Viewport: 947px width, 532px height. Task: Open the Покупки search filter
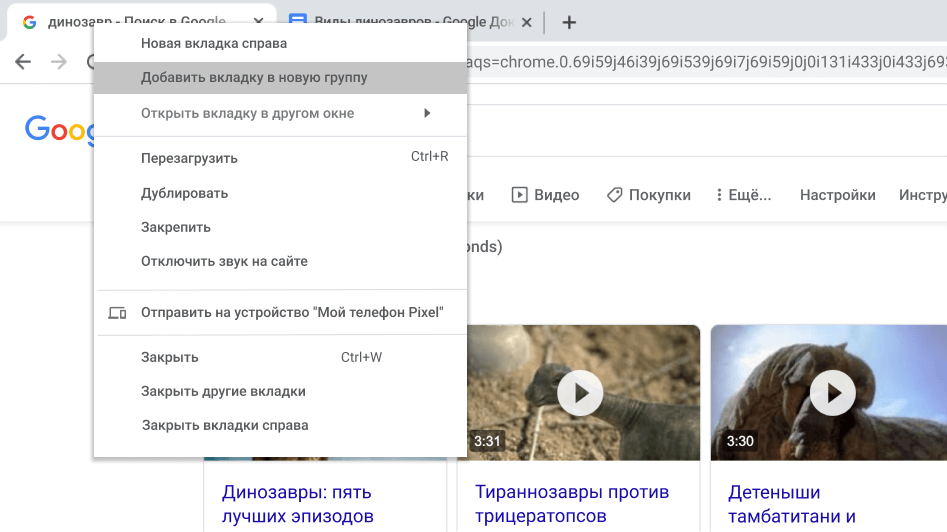[648, 195]
